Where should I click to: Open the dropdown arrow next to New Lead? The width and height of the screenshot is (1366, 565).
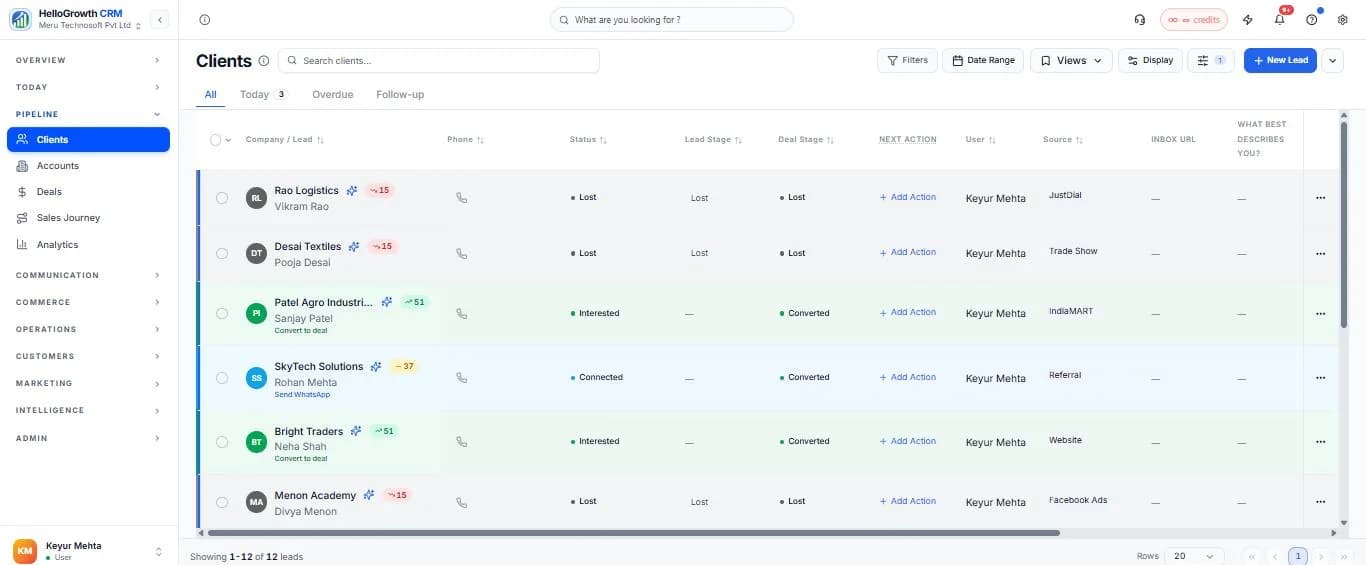coord(1333,61)
